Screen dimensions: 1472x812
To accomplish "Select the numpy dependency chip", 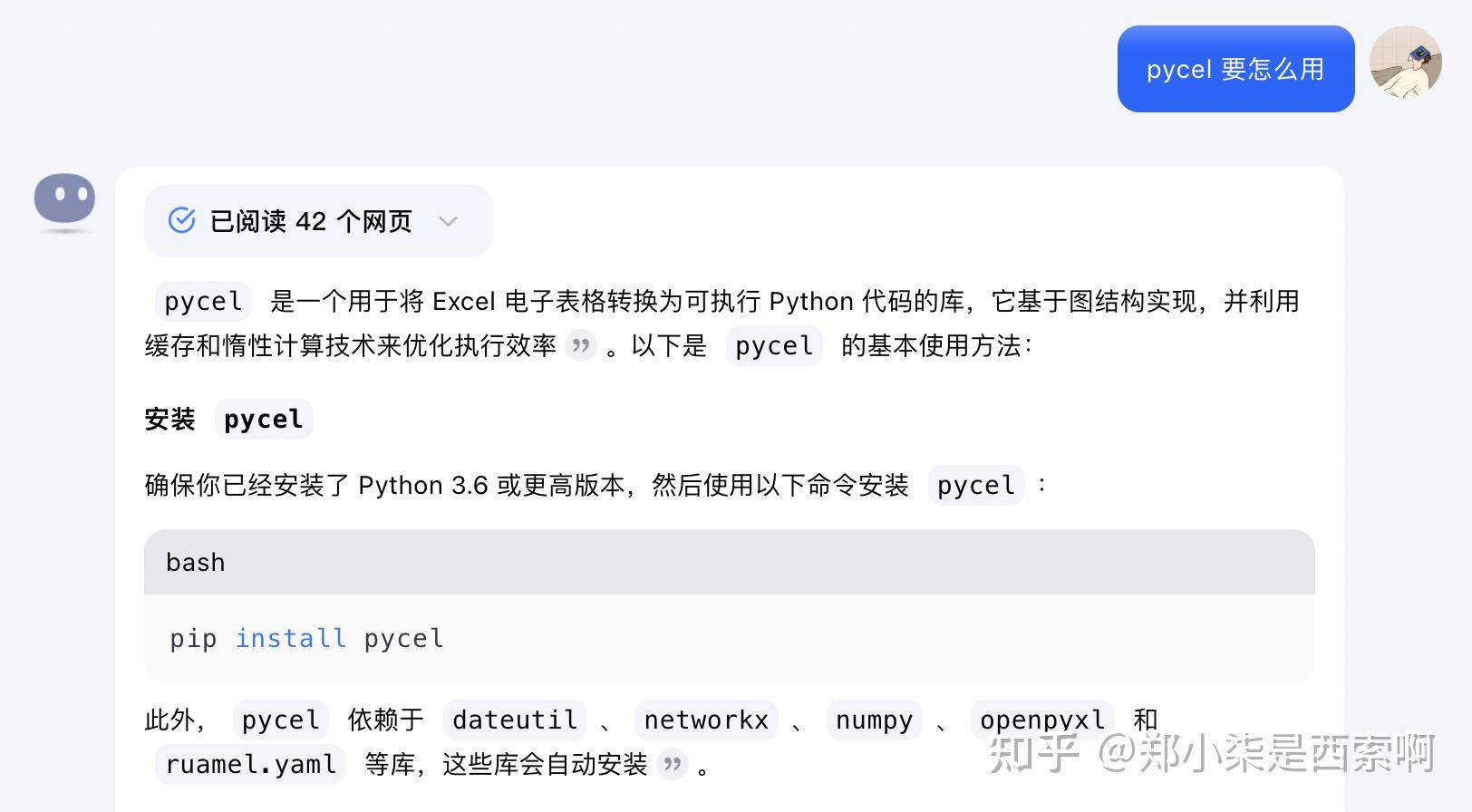I will (x=873, y=719).
